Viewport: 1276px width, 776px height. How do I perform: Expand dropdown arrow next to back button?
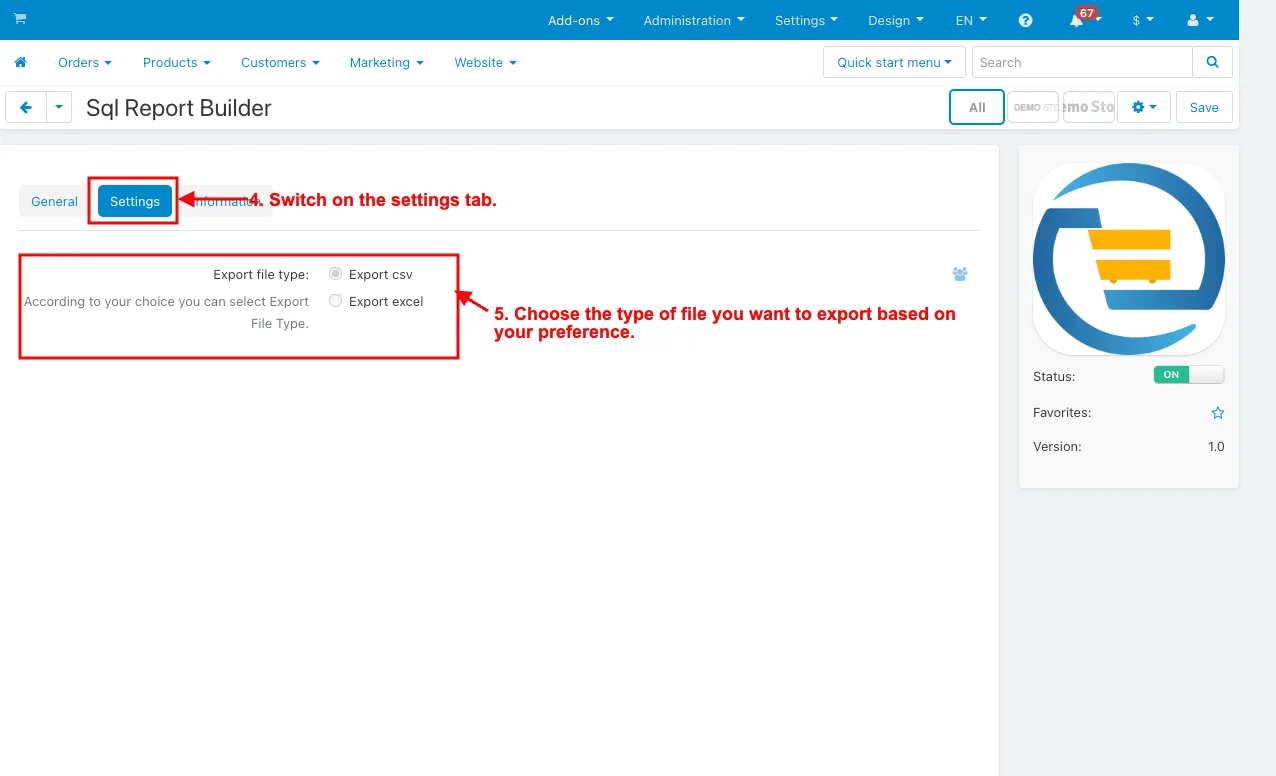coord(59,107)
